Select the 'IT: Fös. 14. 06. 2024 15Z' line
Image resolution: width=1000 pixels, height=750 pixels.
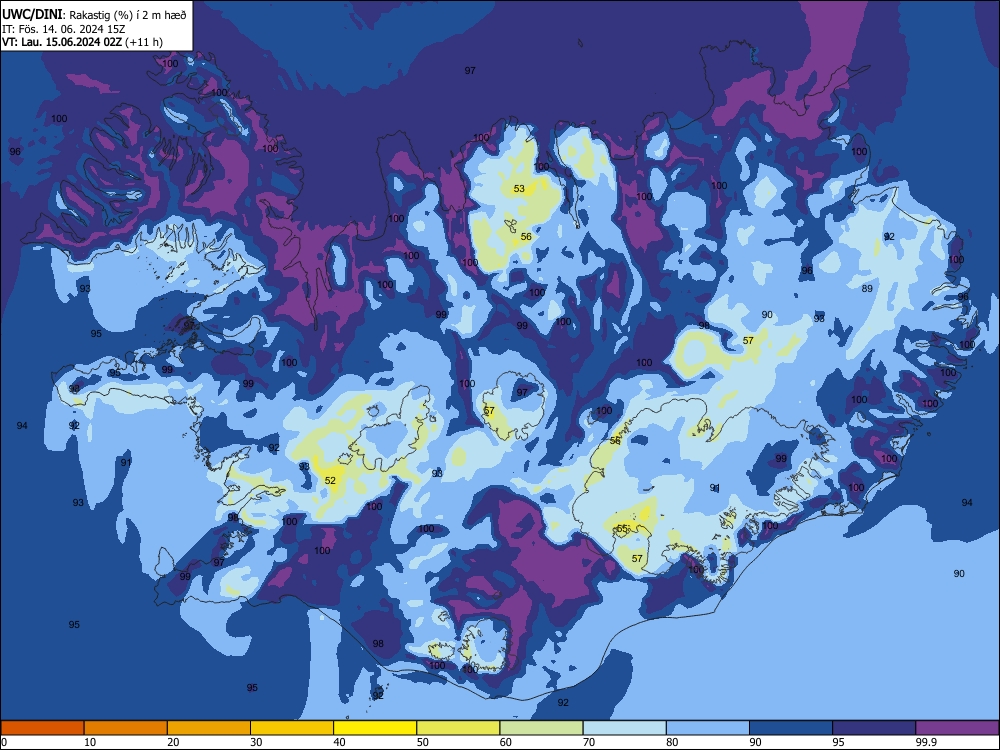coord(64,29)
